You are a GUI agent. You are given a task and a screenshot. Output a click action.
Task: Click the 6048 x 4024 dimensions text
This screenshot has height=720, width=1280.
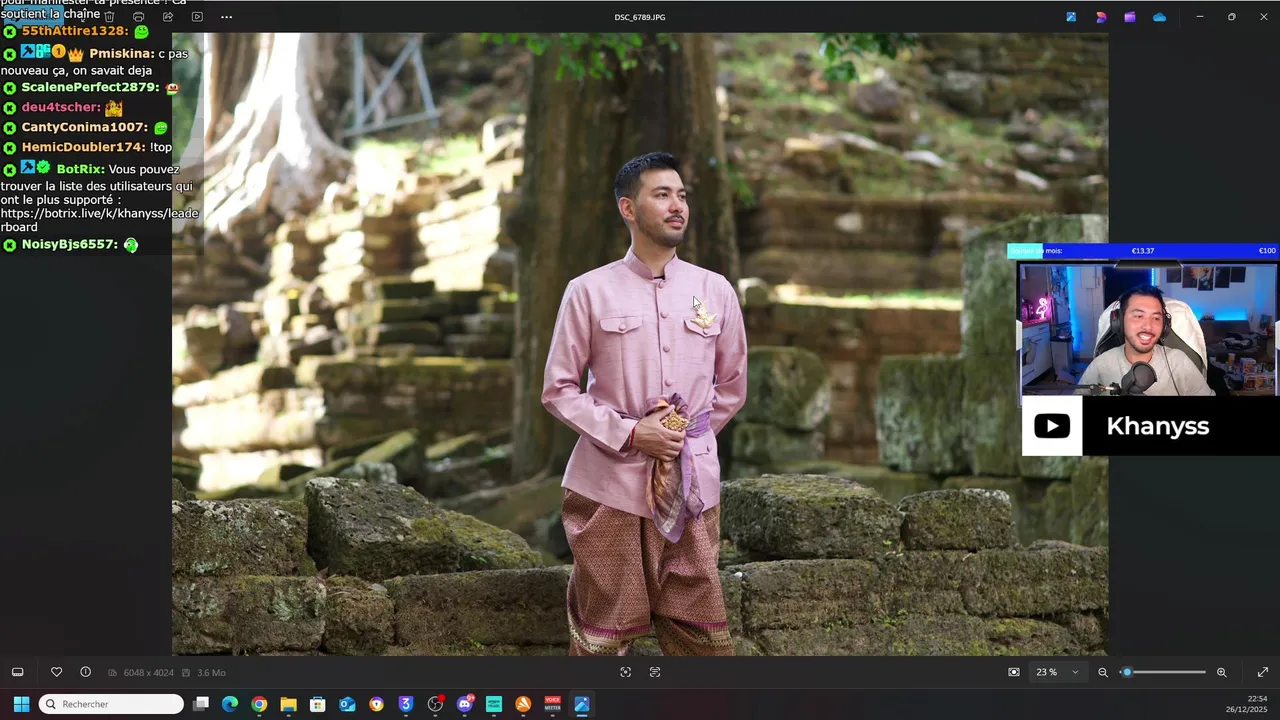(148, 673)
